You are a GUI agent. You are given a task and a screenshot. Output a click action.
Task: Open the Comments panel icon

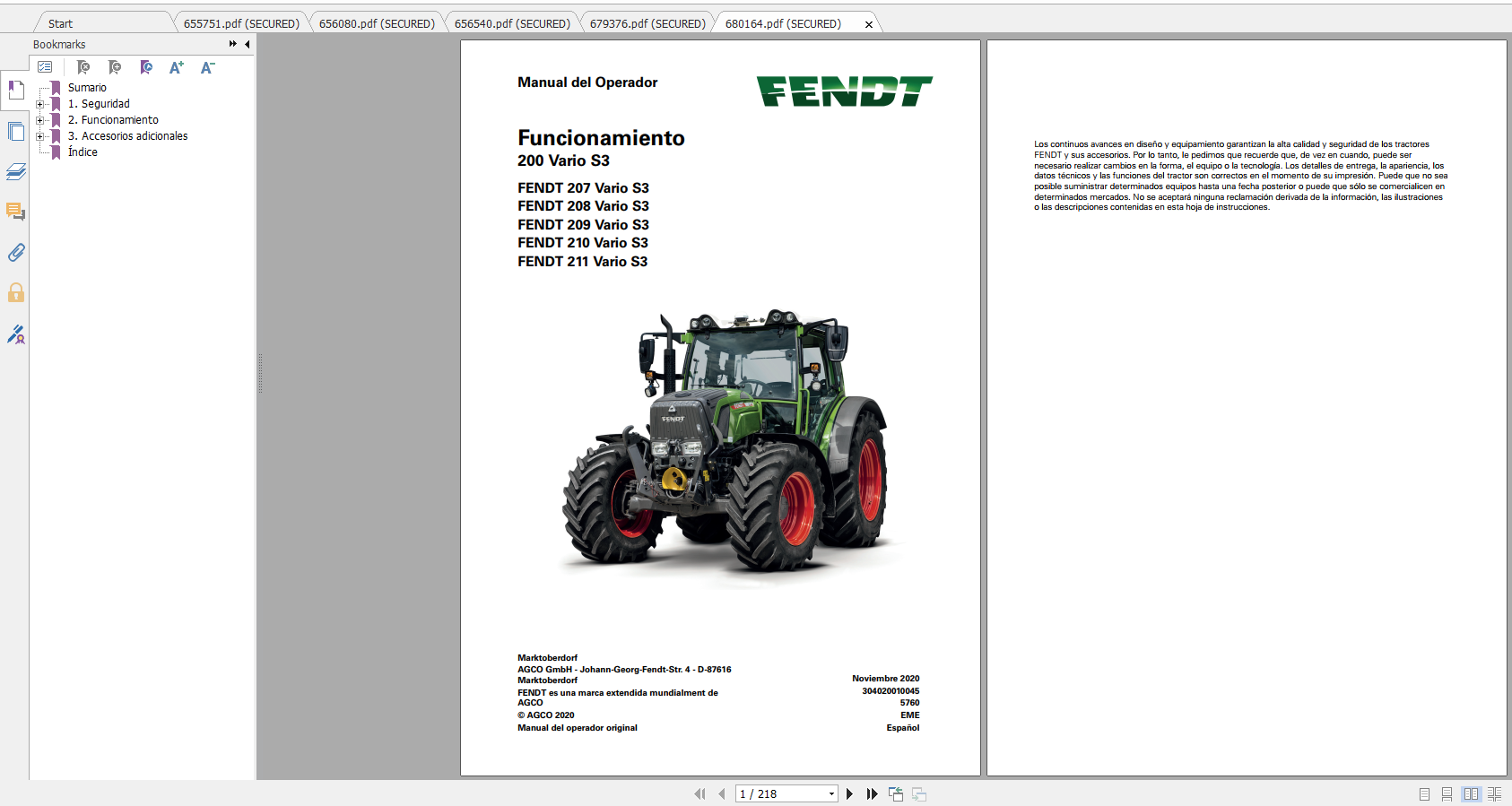[16, 212]
